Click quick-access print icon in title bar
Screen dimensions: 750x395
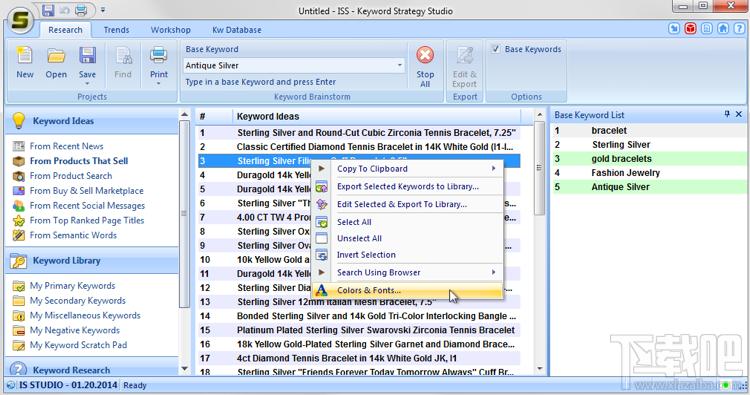pos(81,10)
